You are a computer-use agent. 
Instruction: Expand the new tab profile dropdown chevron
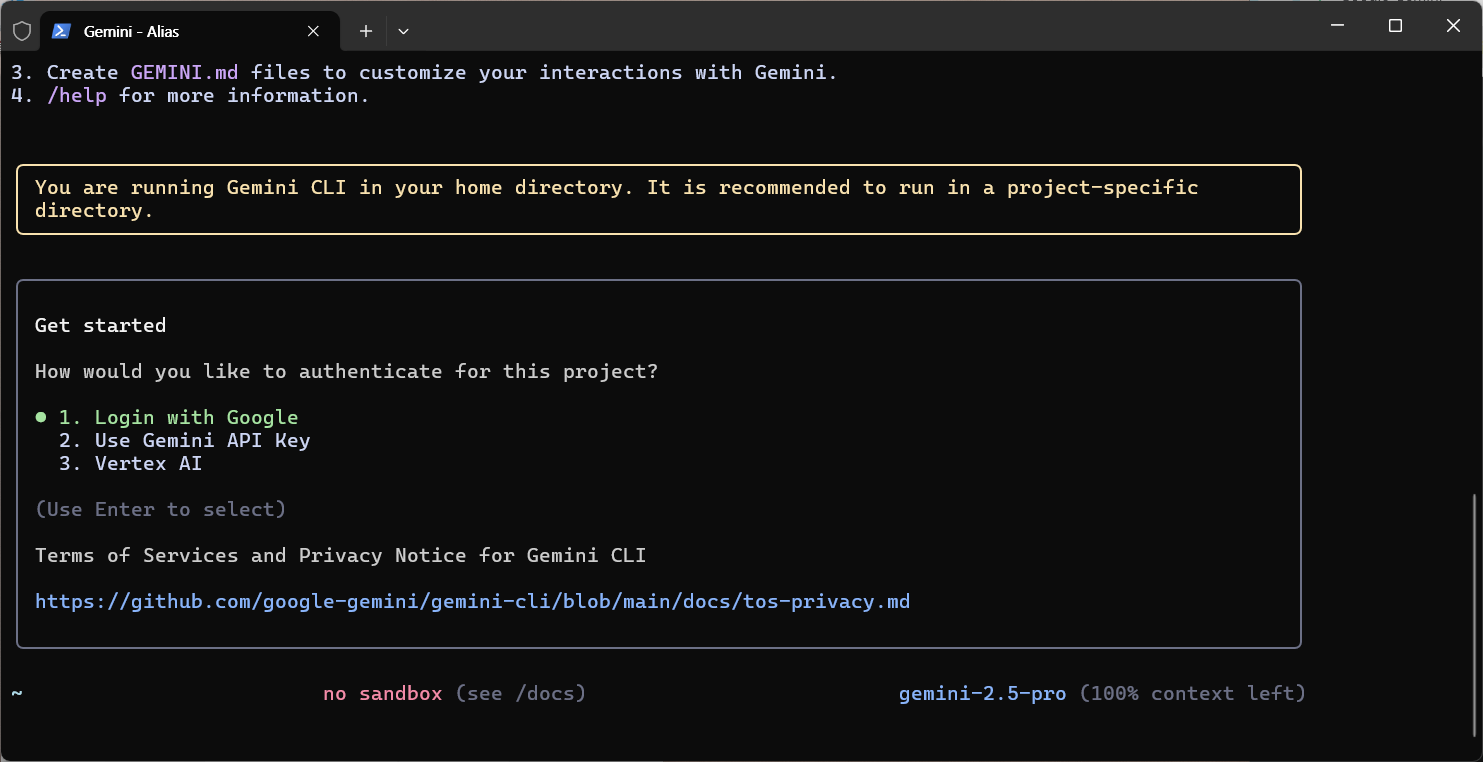click(403, 31)
